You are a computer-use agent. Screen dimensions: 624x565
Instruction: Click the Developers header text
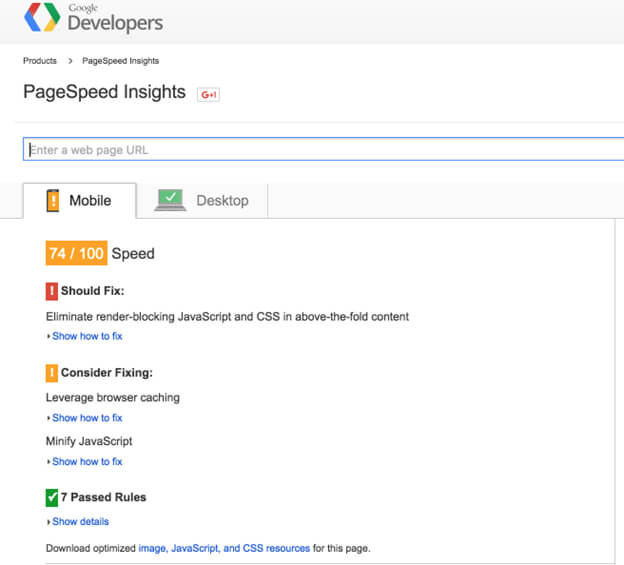pyautogui.click(x=115, y=23)
